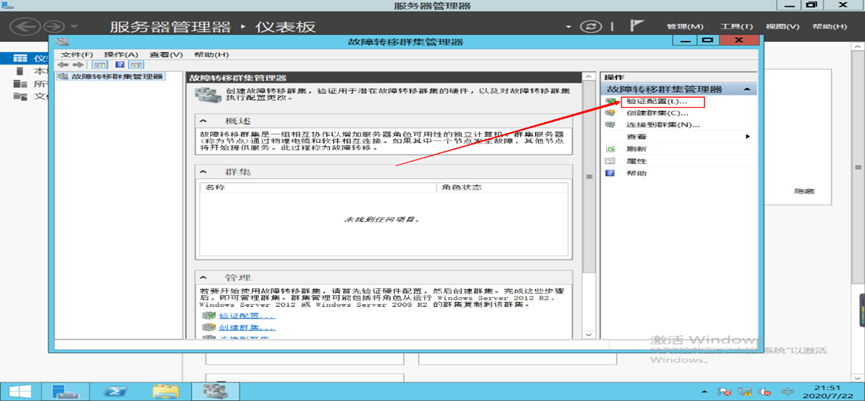Click 属性 in the actions pane
This screenshot has width=865, height=401.
(x=637, y=161)
